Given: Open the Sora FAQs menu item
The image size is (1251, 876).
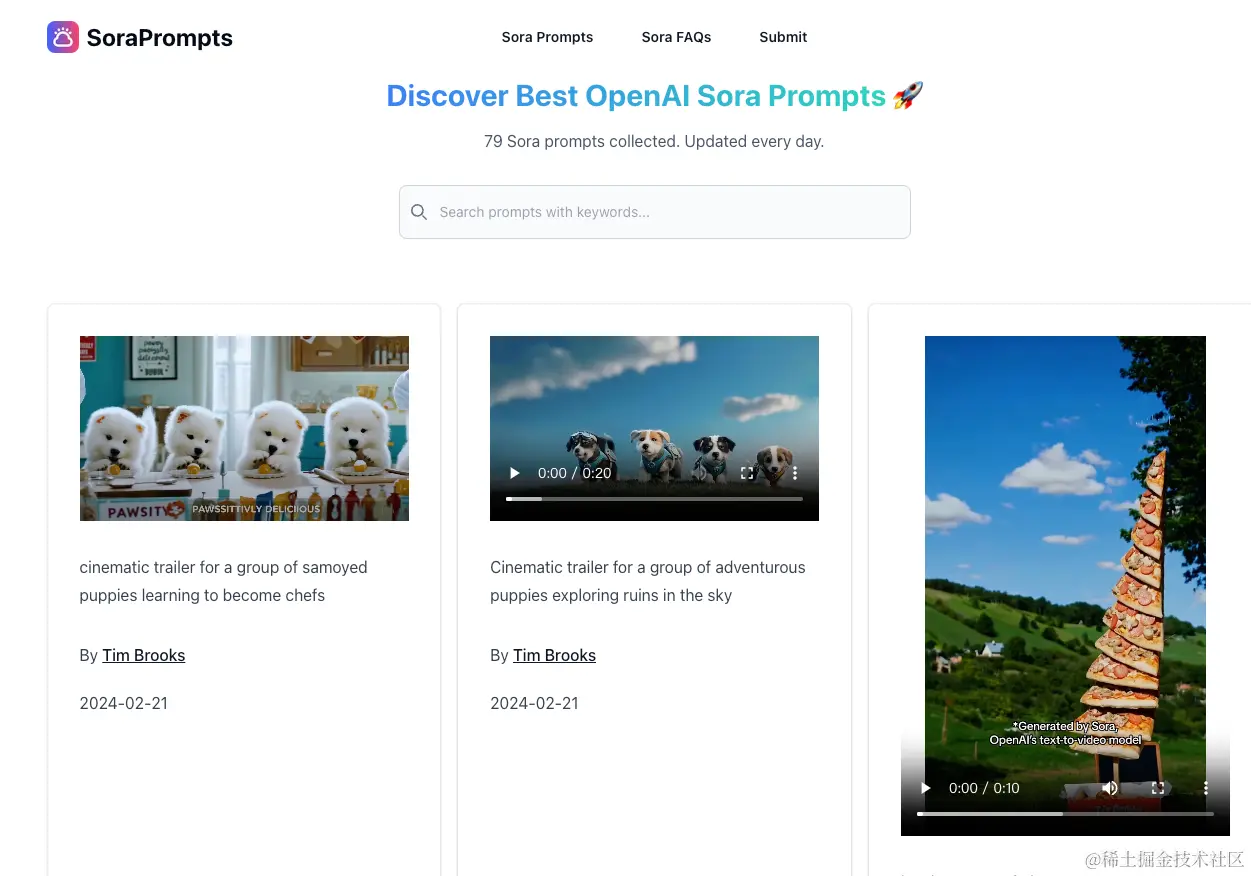Looking at the screenshot, I should 676,37.
